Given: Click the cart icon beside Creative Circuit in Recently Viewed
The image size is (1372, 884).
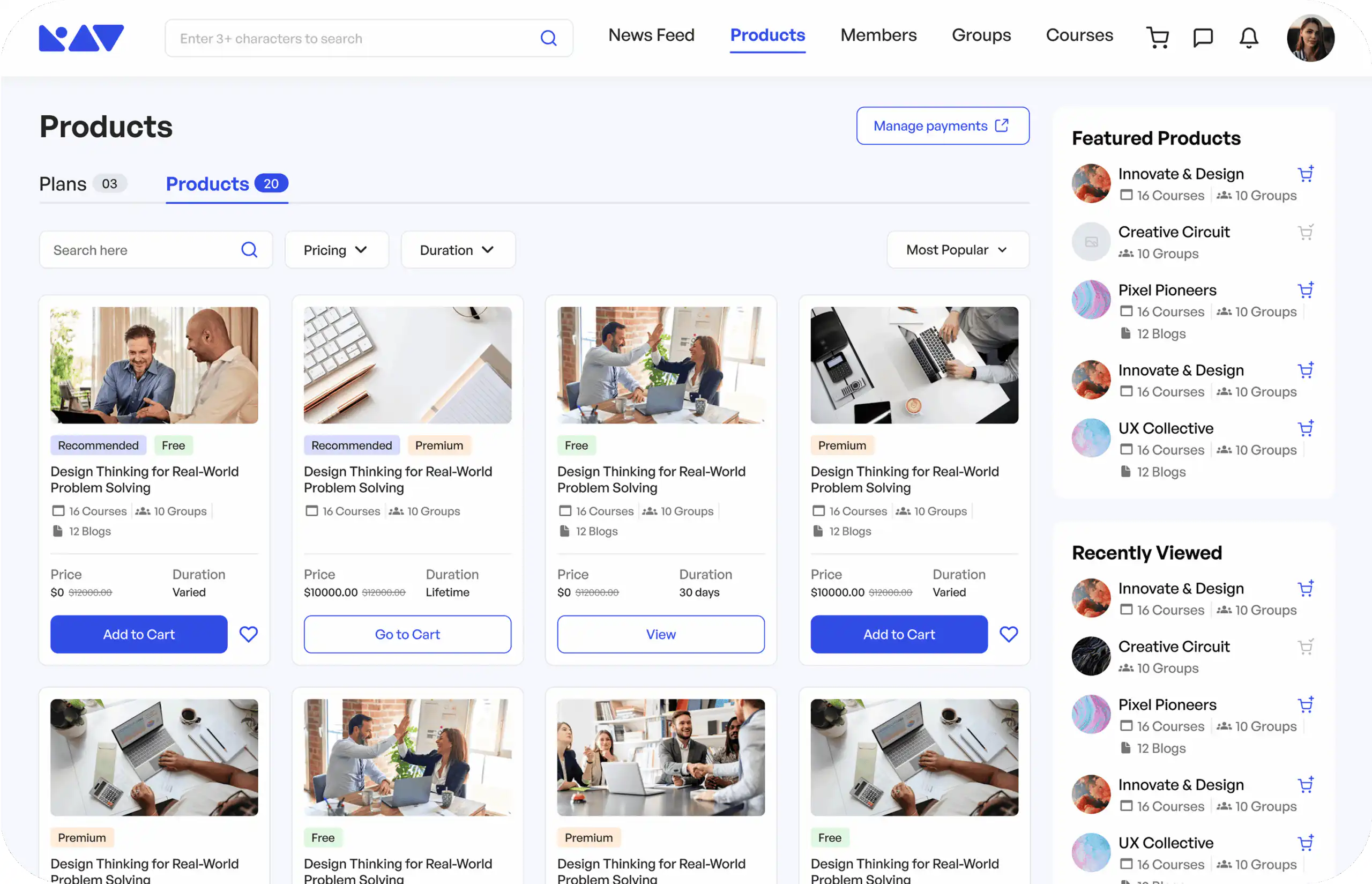Looking at the screenshot, I should 1306,647.
